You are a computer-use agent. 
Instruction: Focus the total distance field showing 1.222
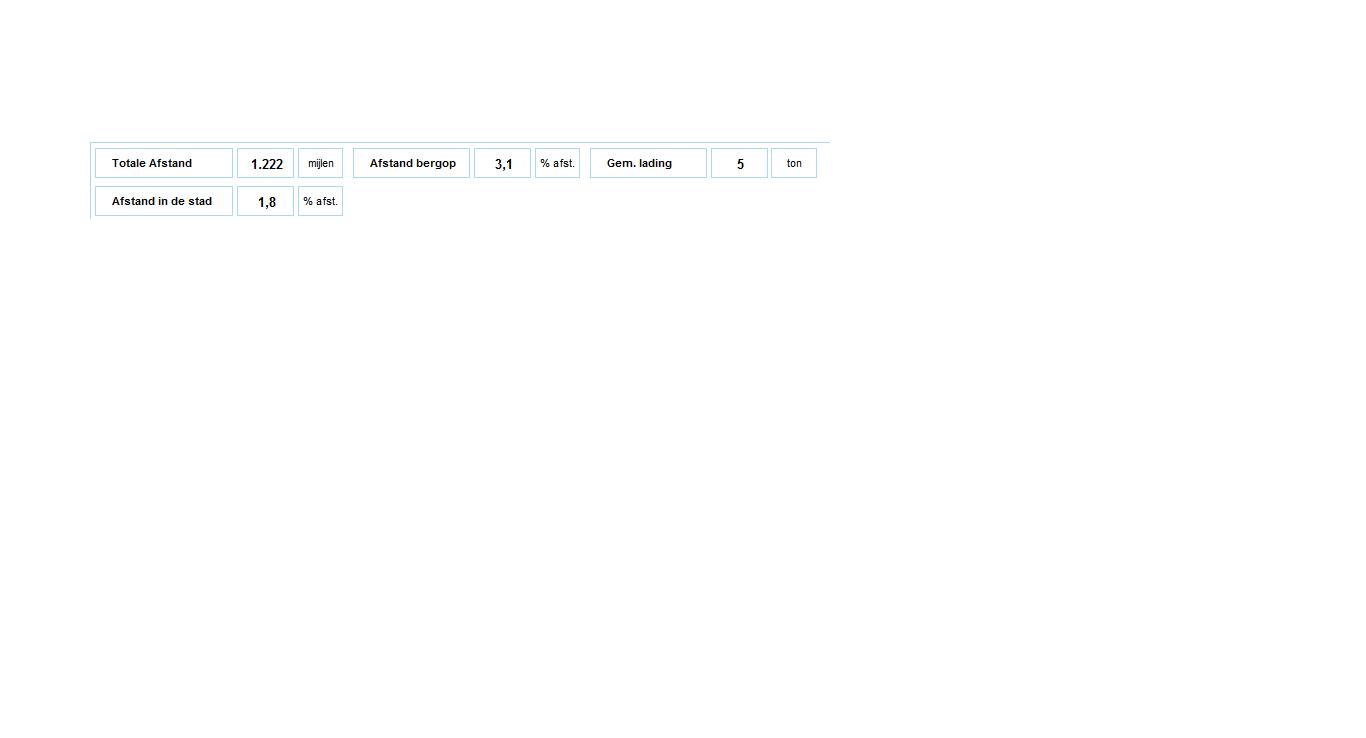coord(265,163)
